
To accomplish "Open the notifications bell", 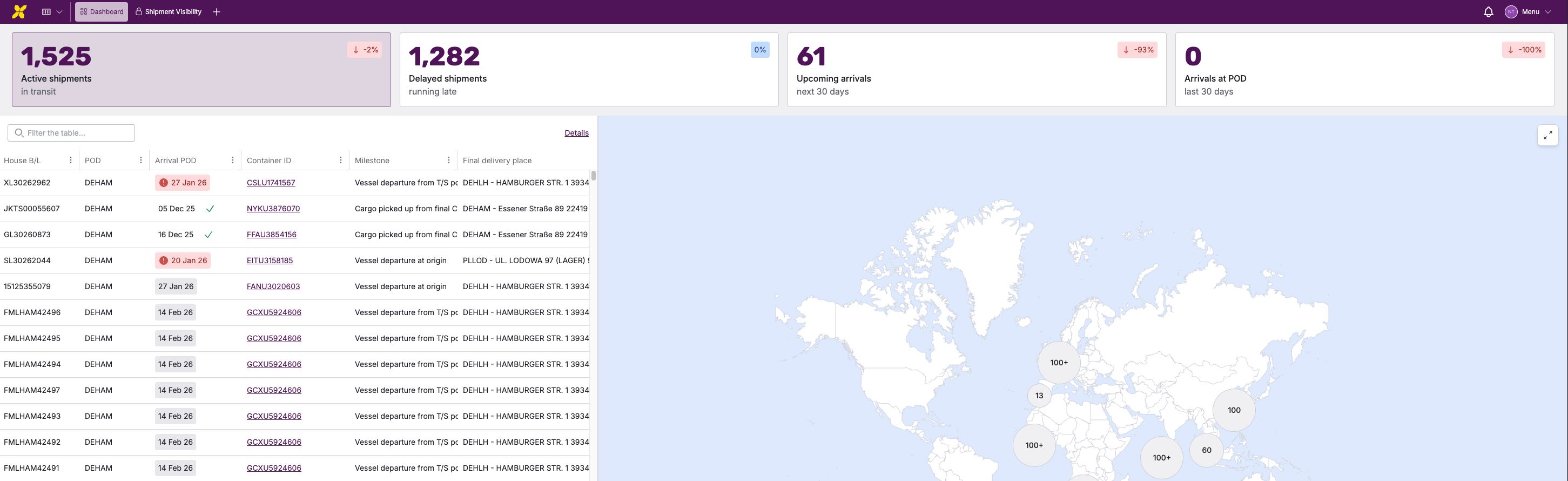I will (x=1488, y=11).
